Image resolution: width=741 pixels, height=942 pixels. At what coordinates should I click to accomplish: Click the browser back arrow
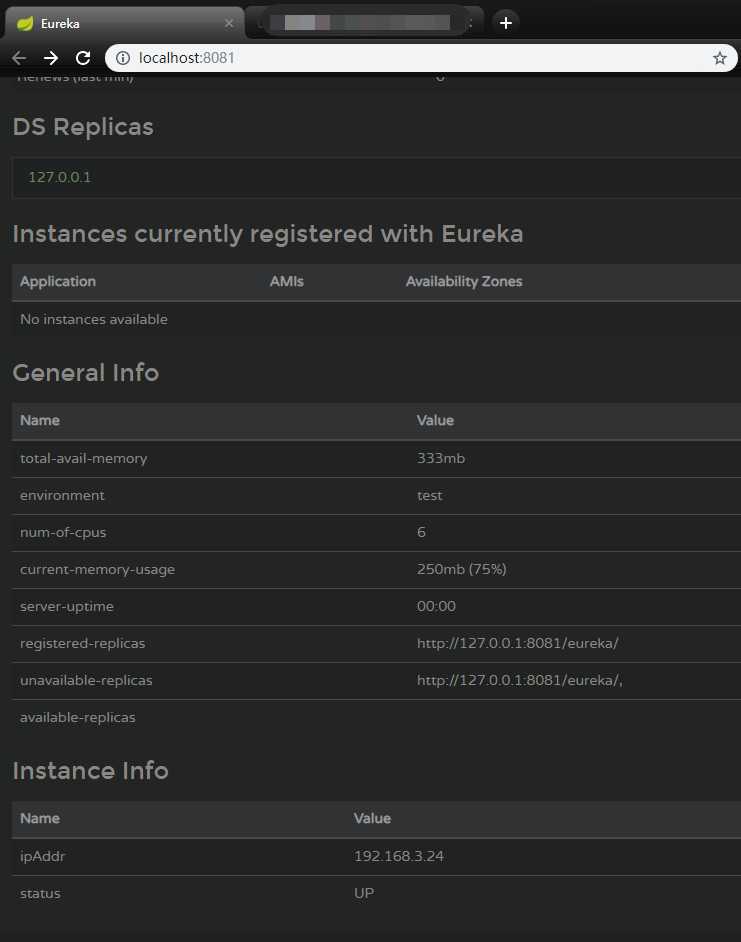click(19, 58)
